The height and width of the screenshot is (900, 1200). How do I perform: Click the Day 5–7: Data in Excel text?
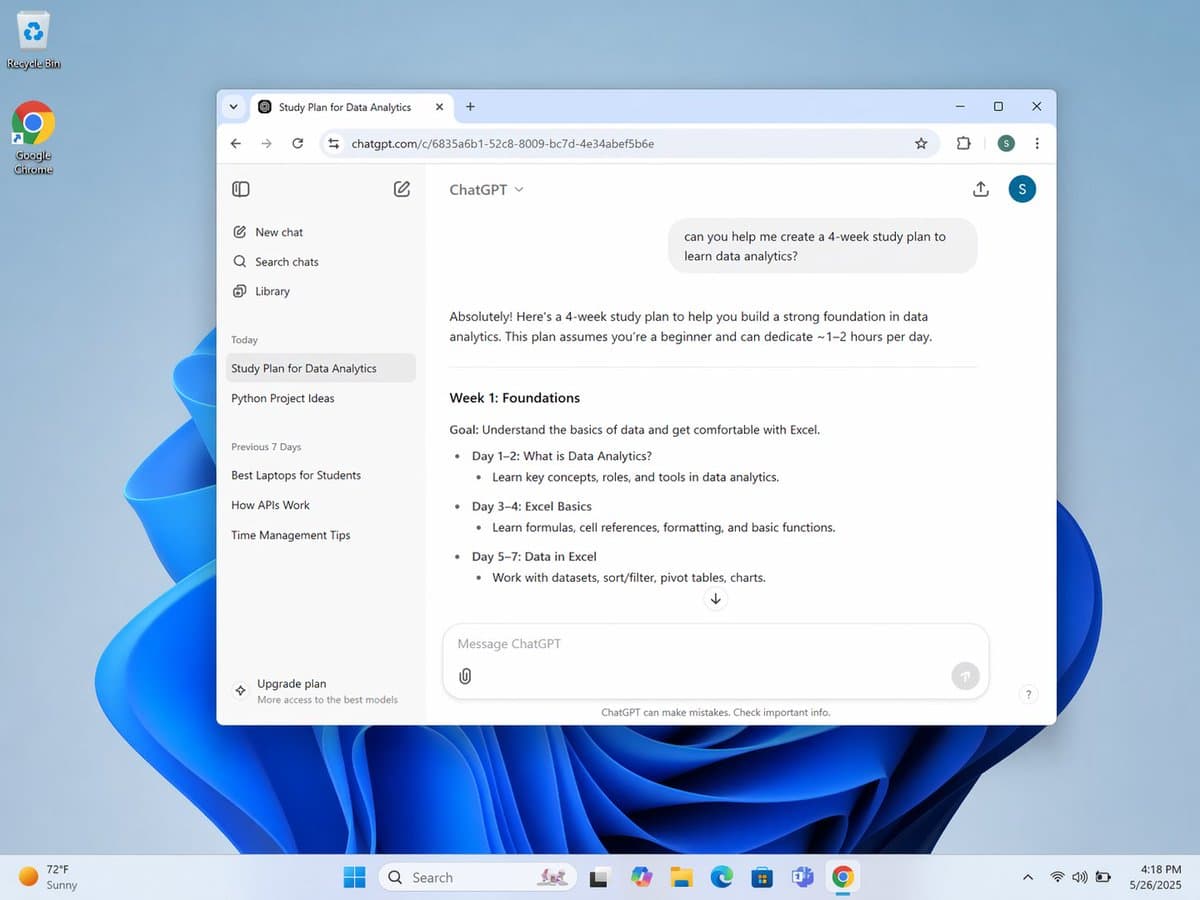click(534, 556)
